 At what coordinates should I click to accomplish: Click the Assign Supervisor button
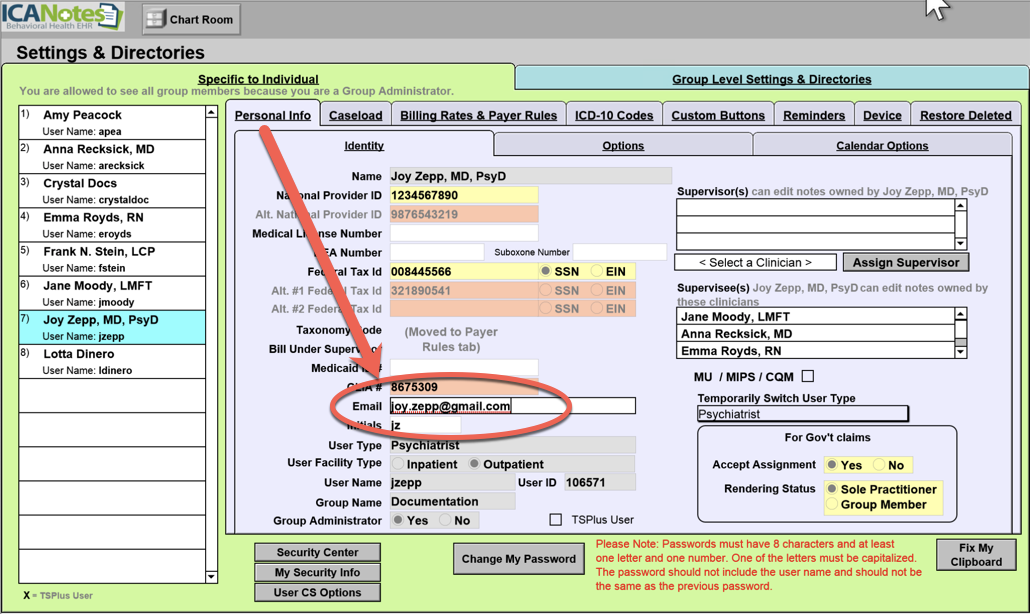(905, 262)
